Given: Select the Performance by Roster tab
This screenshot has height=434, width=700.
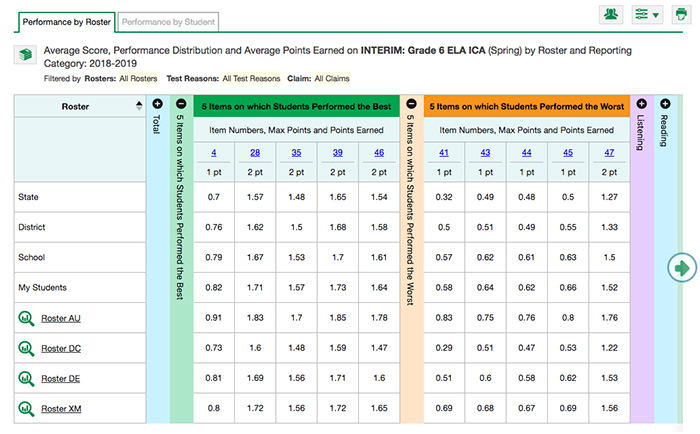Looking at the screenshot, I should 67,22.
